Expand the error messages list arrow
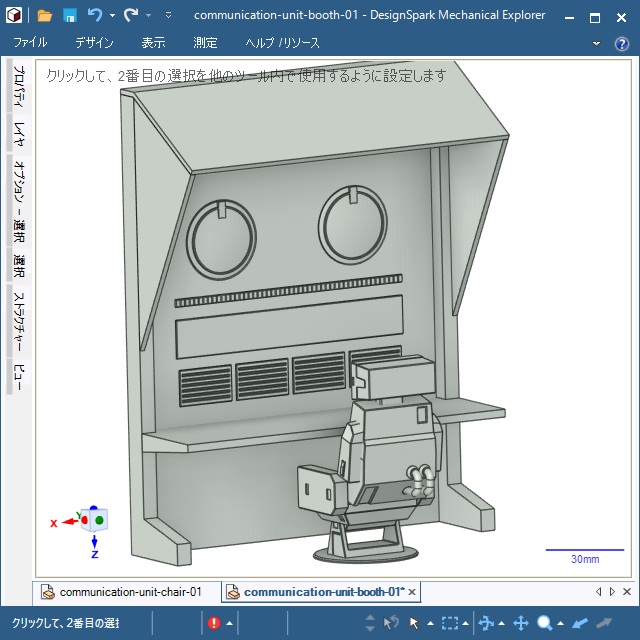 229,623
